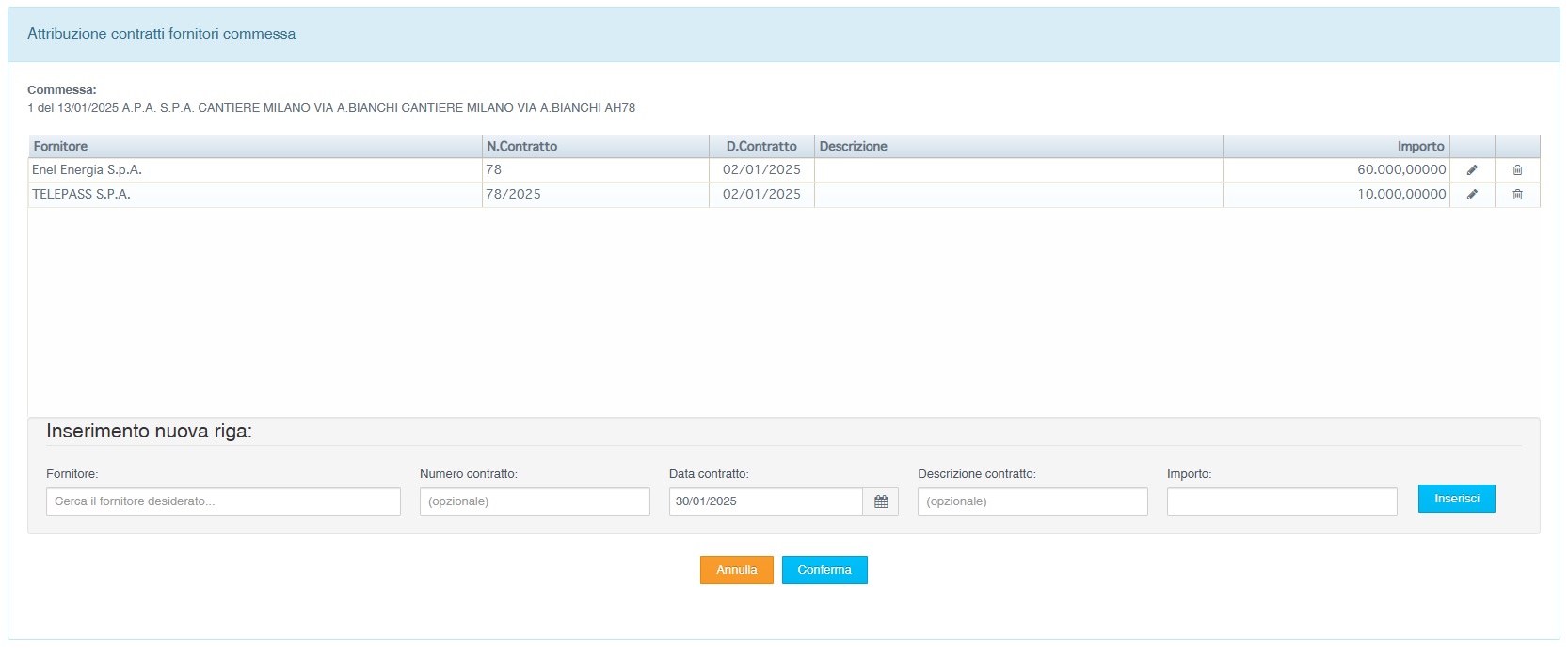This screenshot has height=652, width=1568.
Task: Confirm with the Conferma button
Action: [x=824, y=570]
